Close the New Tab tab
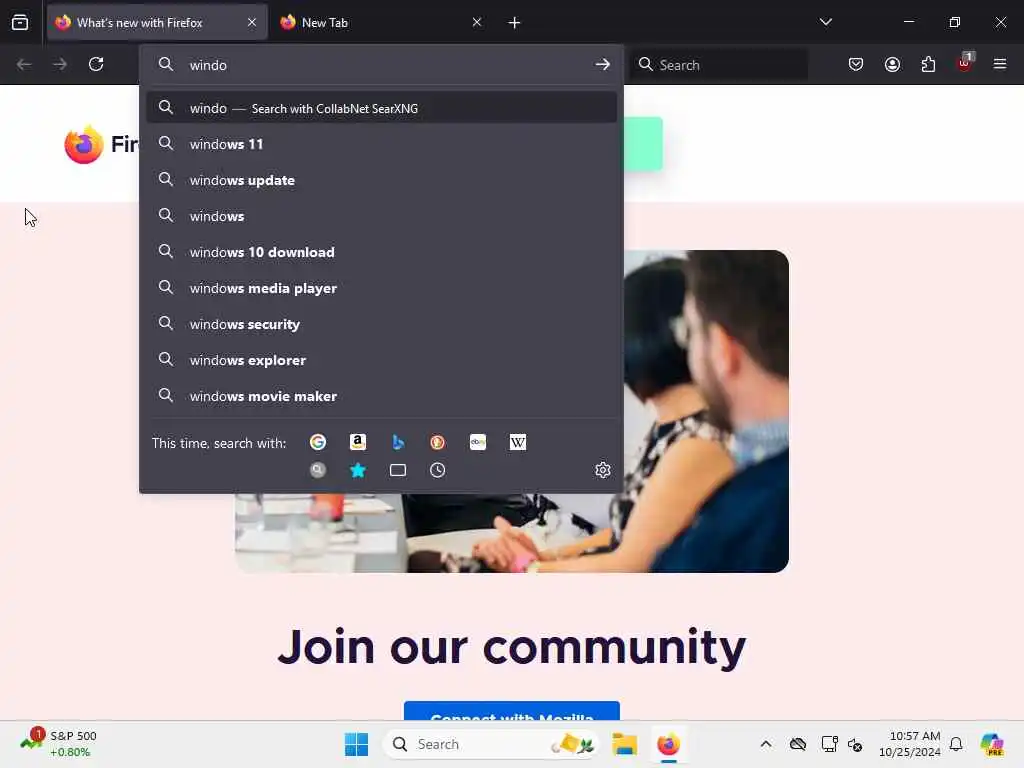Viewport: 1024px width, 768px height. (477, 22)
